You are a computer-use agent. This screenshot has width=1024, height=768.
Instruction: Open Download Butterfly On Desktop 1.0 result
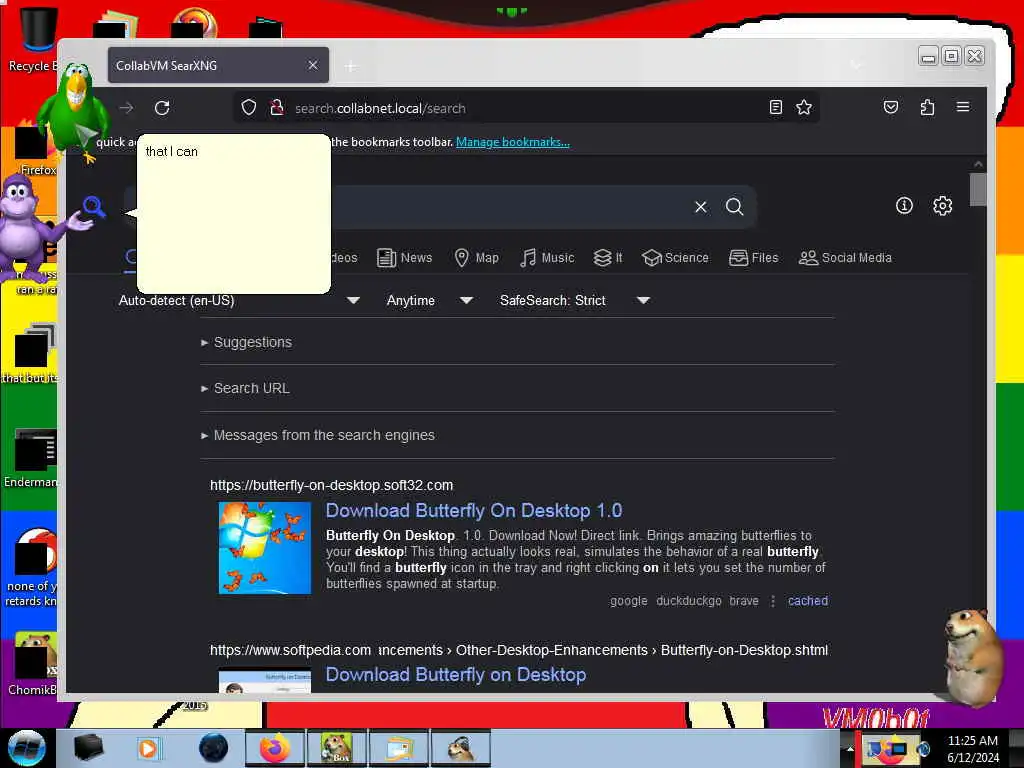pos(474,511)
